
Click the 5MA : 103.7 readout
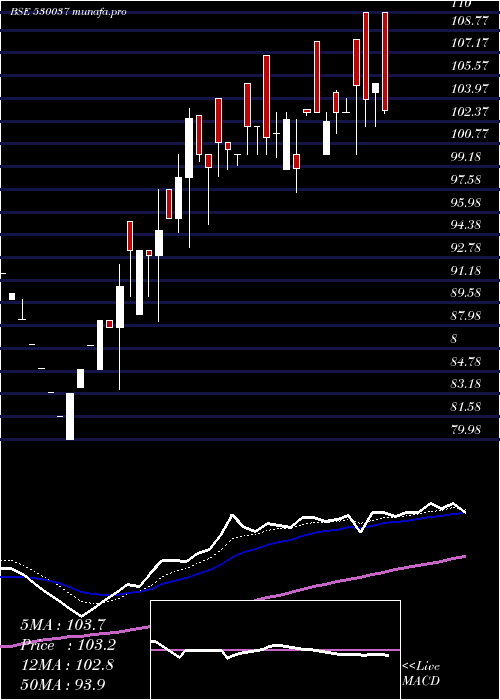(62, 625)
